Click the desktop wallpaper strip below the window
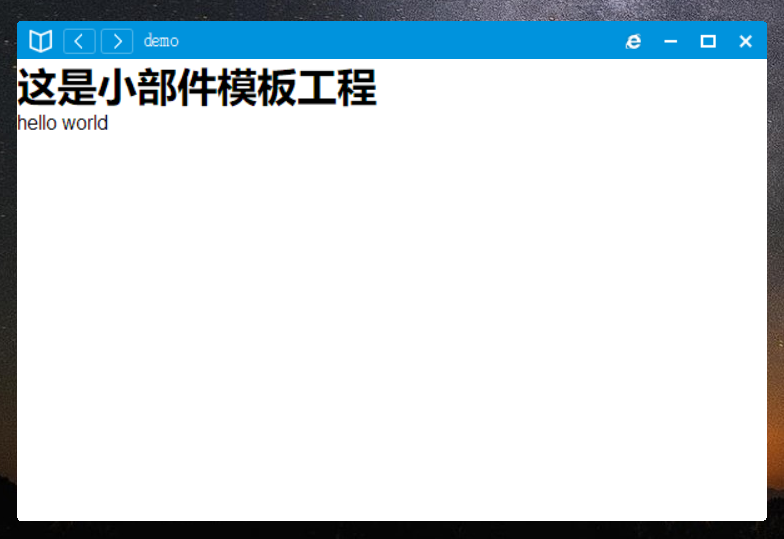 pos(400,531)
